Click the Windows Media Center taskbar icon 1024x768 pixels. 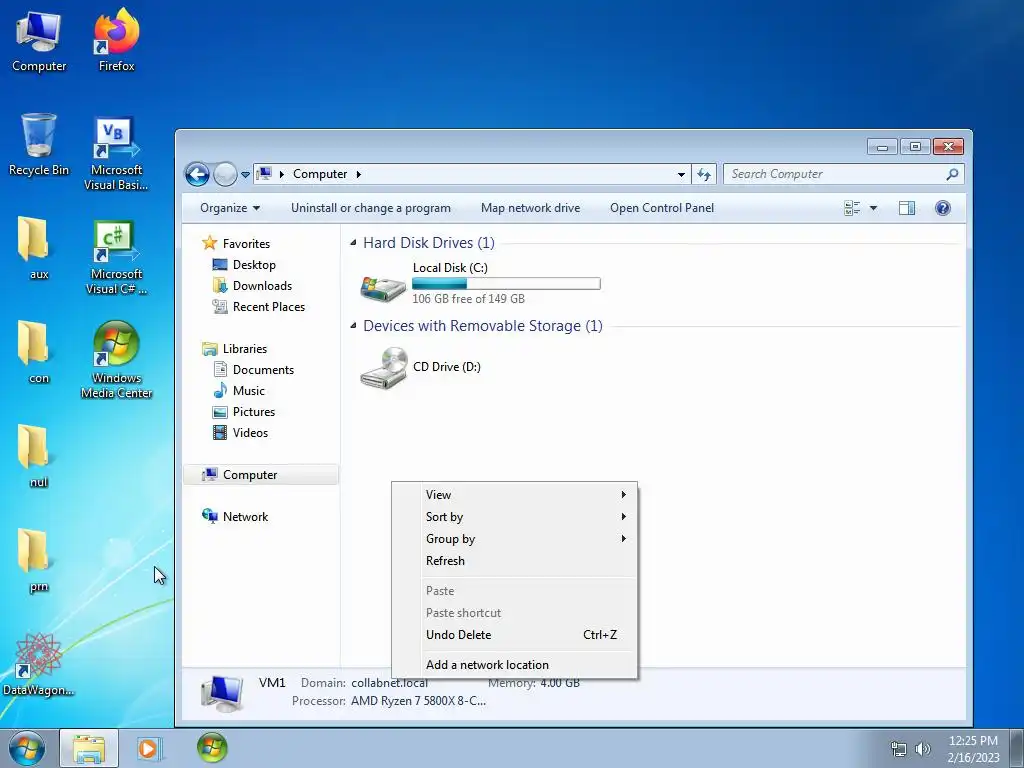coord(212,748)
